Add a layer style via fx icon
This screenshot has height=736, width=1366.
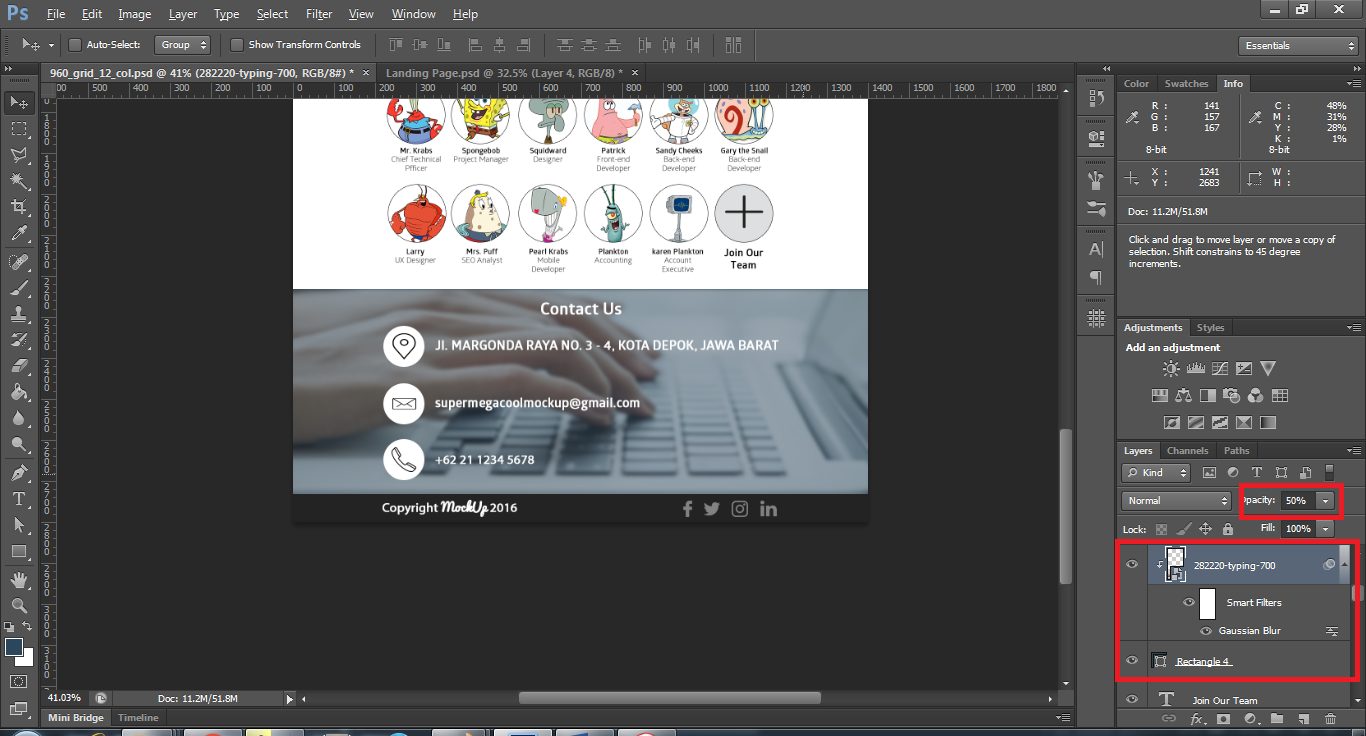click(1197, 718)
